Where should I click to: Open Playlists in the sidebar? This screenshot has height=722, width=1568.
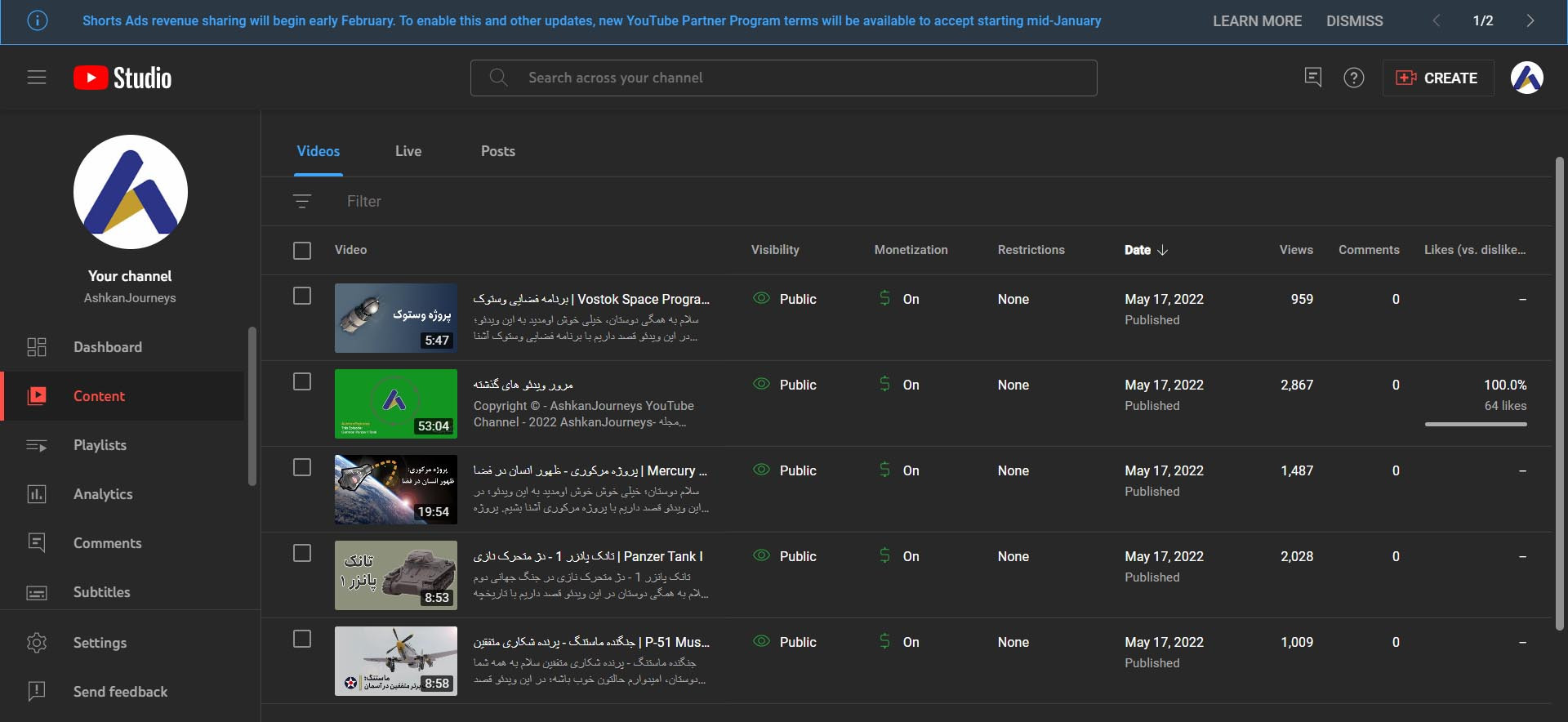pos(100,445)
